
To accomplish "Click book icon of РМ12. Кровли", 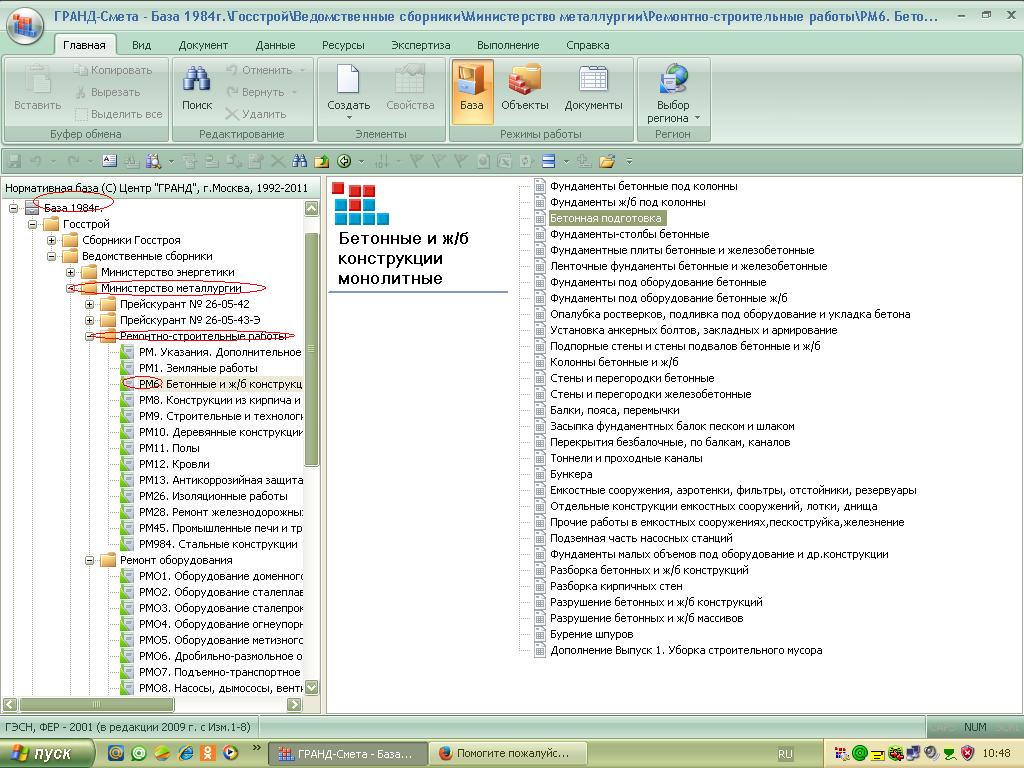I will [128, 464].
